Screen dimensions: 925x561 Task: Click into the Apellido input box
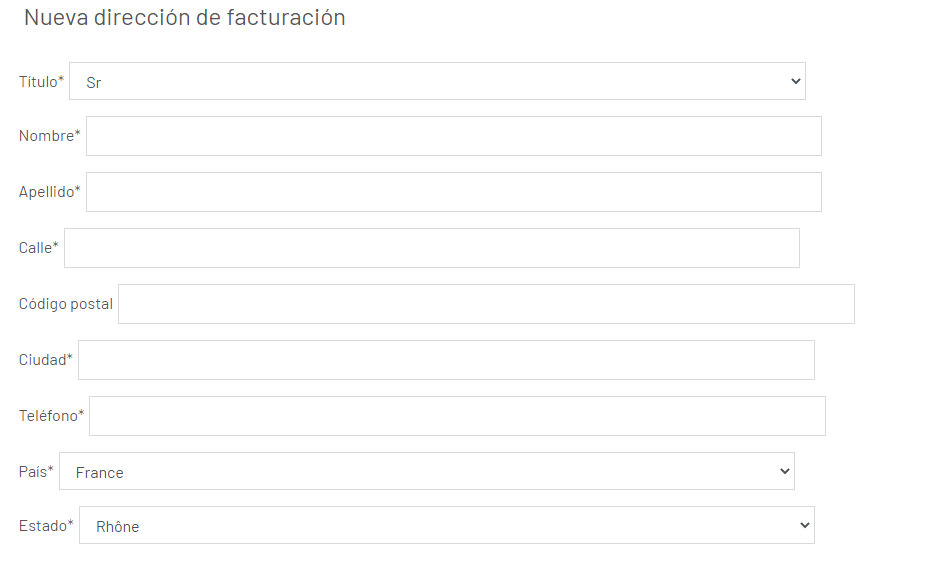click(x=453, y=192)
